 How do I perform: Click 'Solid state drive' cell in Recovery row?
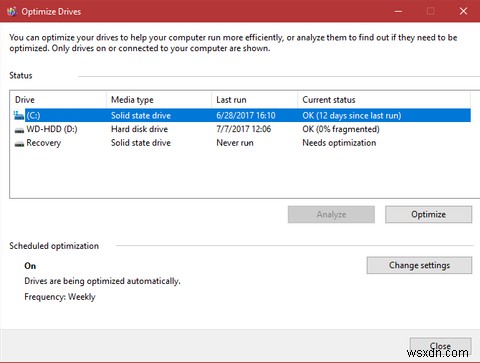141,143
